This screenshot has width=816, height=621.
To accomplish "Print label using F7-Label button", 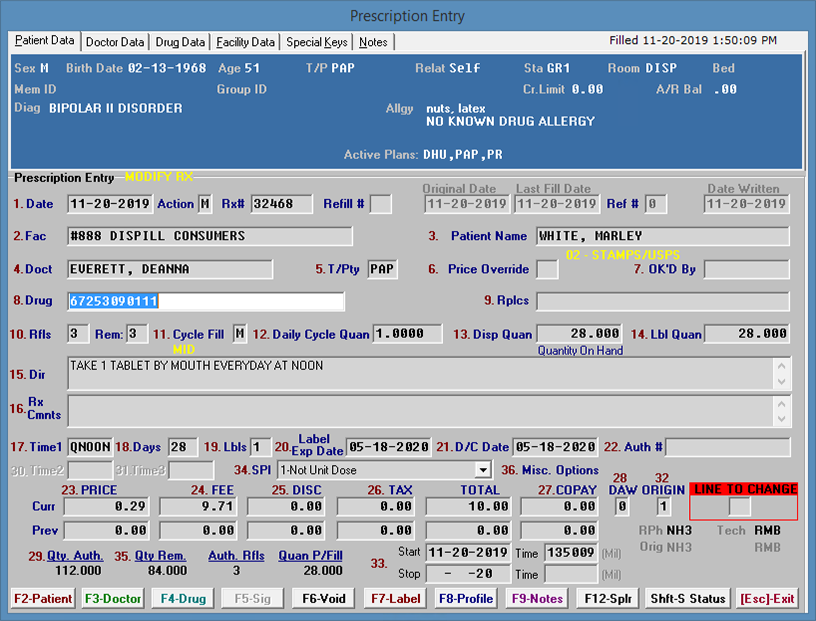I will tap(394, 598).
